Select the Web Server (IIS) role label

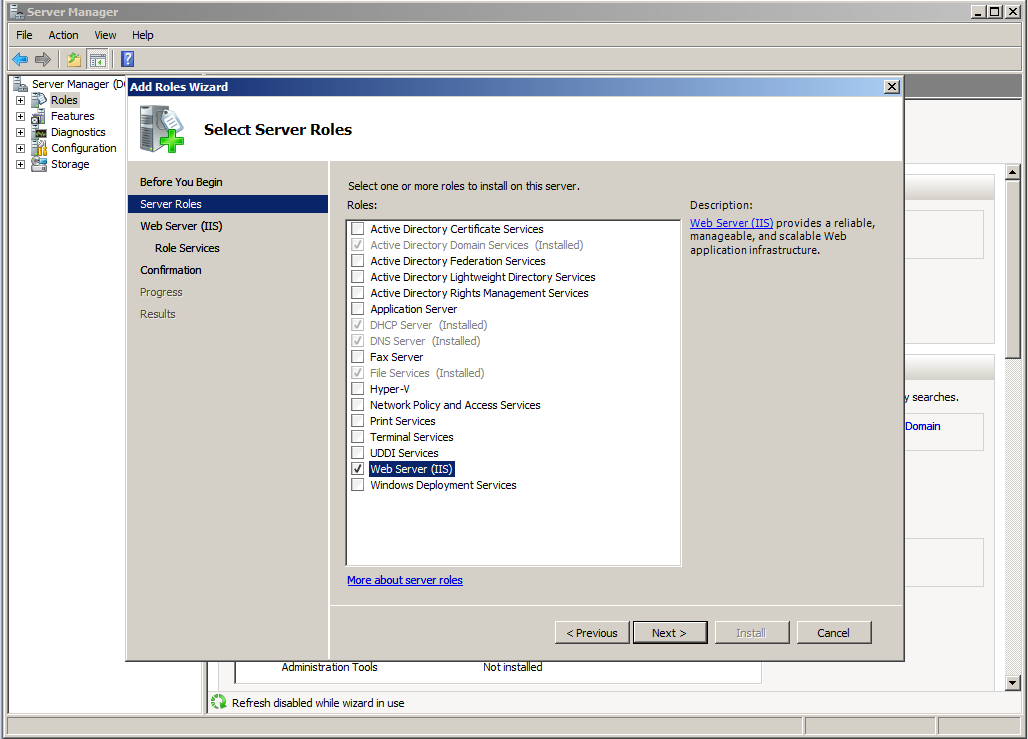[411, 469]
